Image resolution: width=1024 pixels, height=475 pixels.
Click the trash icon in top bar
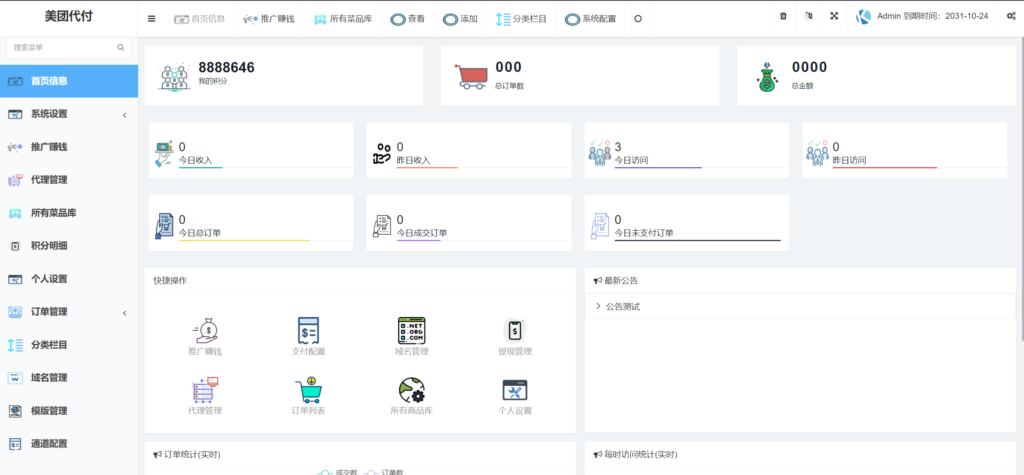pyautogui.click(x=783, y=17)
